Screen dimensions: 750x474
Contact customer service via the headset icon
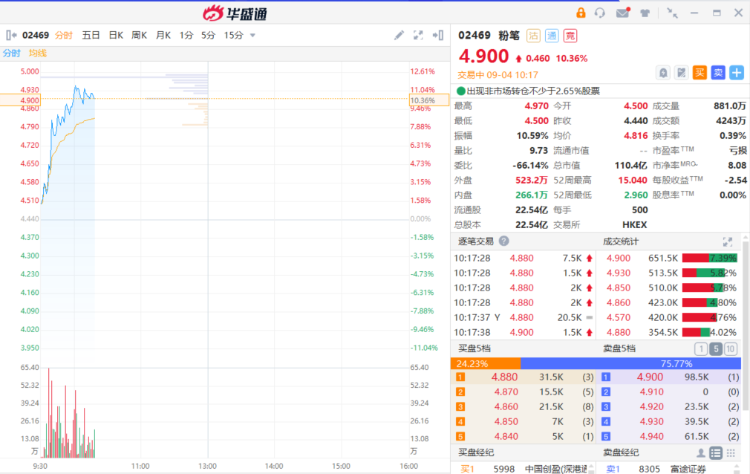point(600,13)
